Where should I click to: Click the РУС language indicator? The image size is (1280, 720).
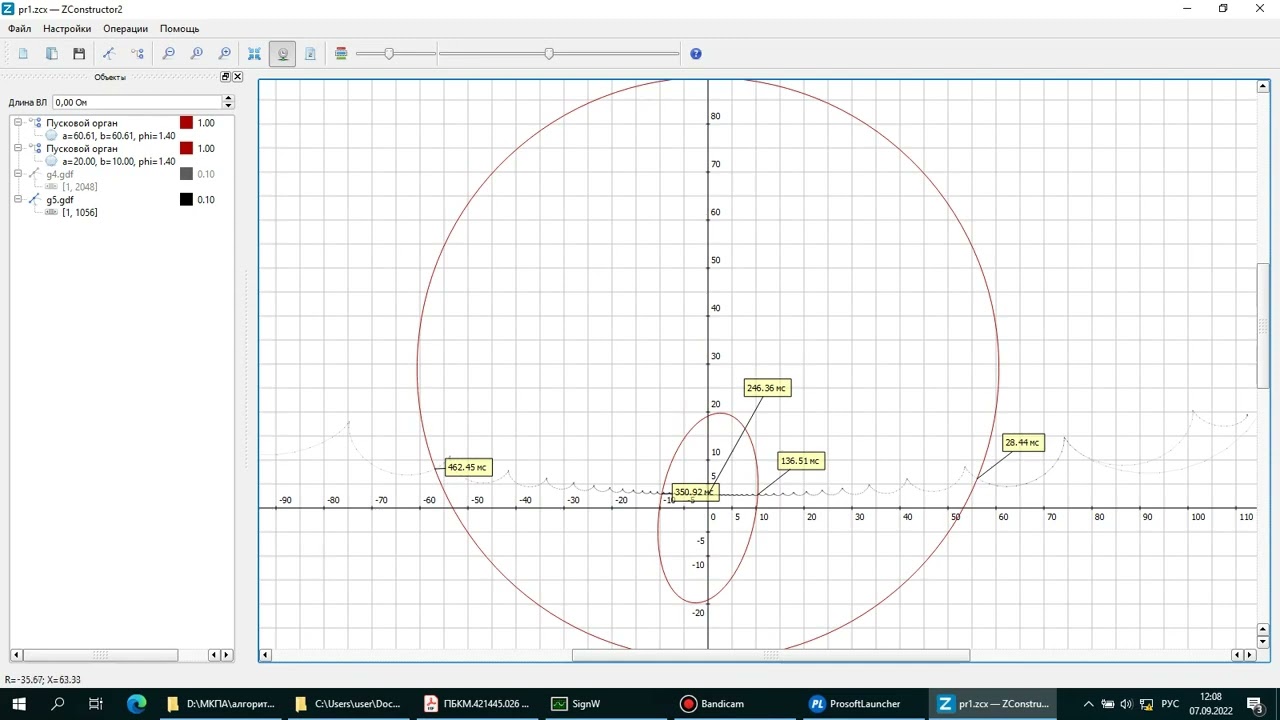pos(1170,704)
